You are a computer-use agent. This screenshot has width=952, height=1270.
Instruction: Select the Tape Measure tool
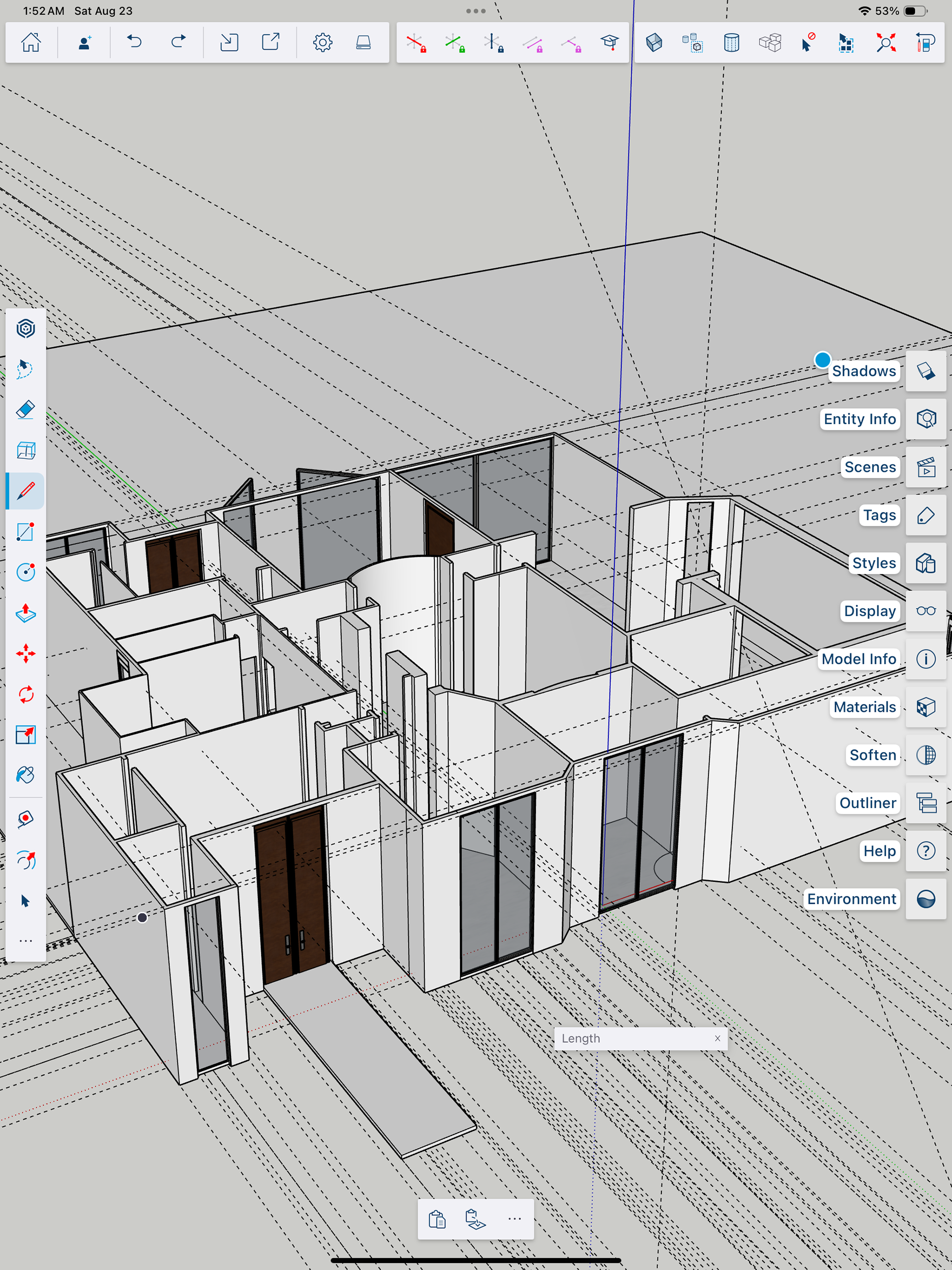click(x=25, y=819)
